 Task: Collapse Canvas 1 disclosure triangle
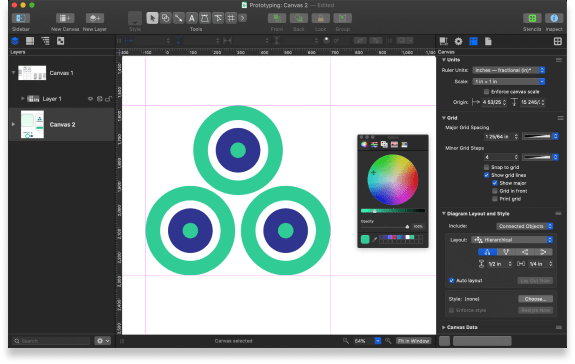click(x=14, y=73)
